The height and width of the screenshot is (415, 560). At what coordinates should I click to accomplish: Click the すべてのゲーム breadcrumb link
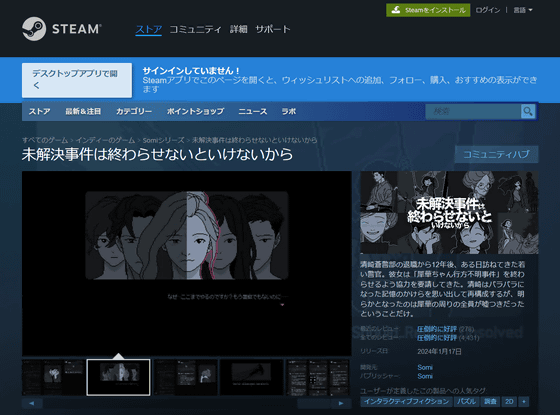click(45, 140)
